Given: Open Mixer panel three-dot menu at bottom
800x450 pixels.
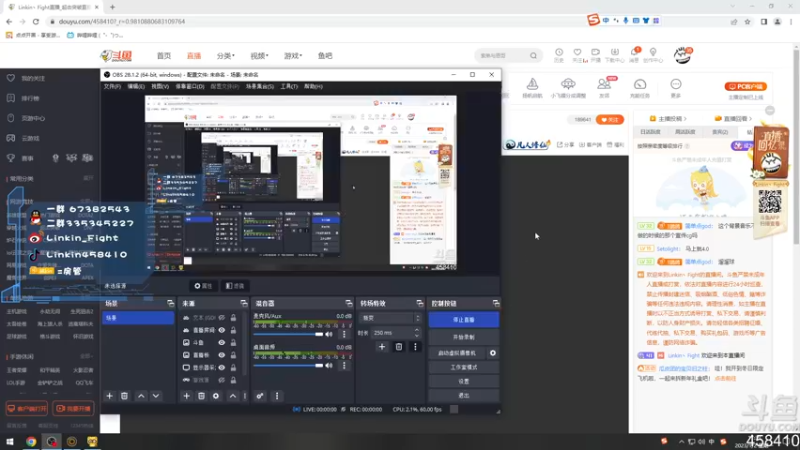Looking at the screenshot, I should coord(277,396).
